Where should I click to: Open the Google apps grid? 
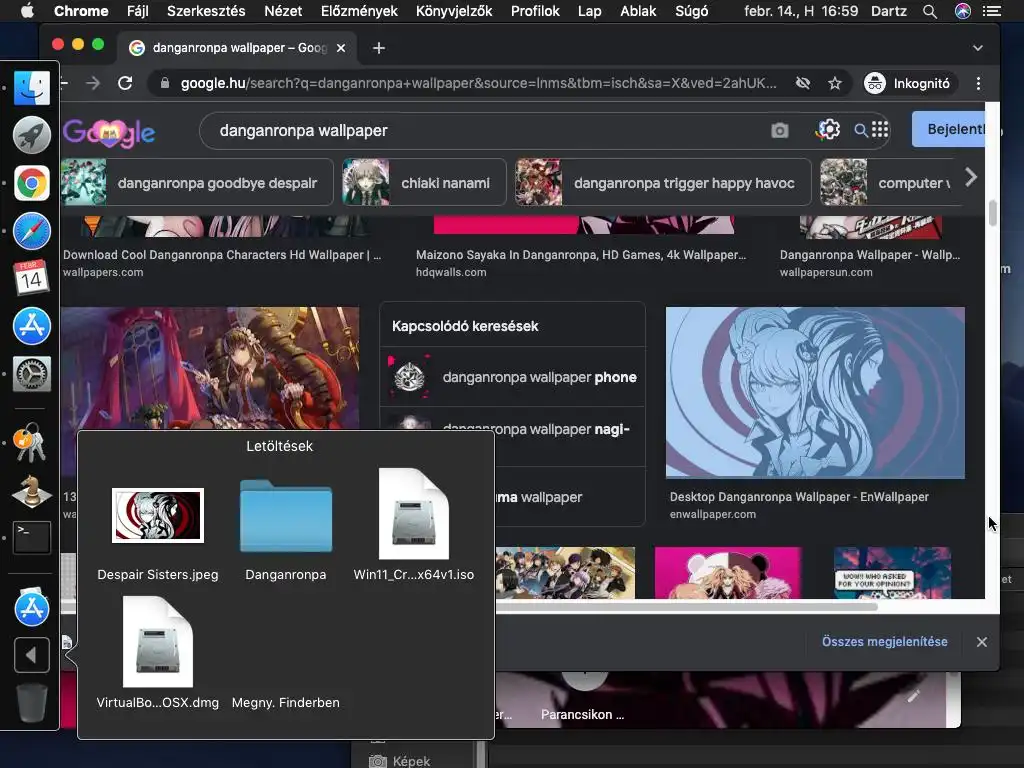[x=880, y=129]
